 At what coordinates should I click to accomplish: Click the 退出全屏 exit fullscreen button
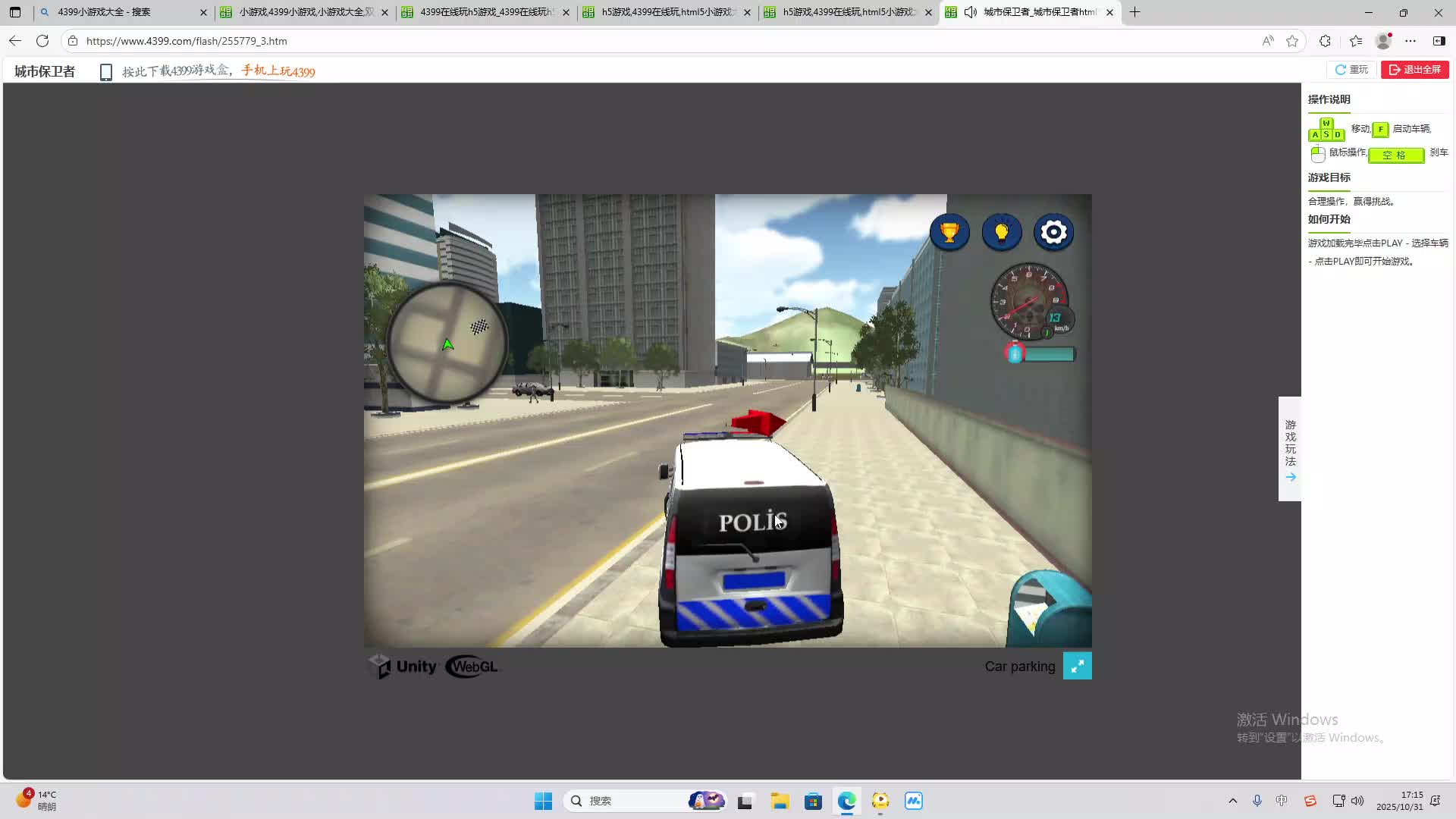pos(1414,70)
